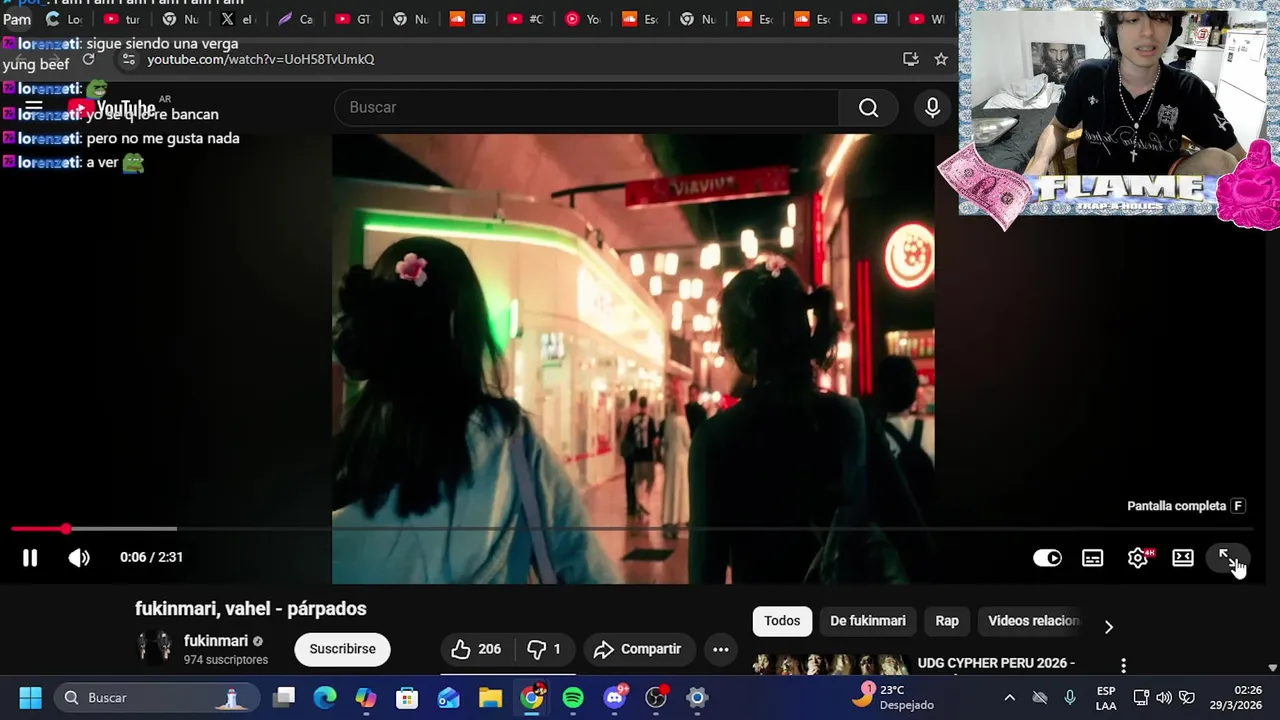Open Discord from the taskbar
Viewport: 1280px width, 720px height.
click(615, 697)
